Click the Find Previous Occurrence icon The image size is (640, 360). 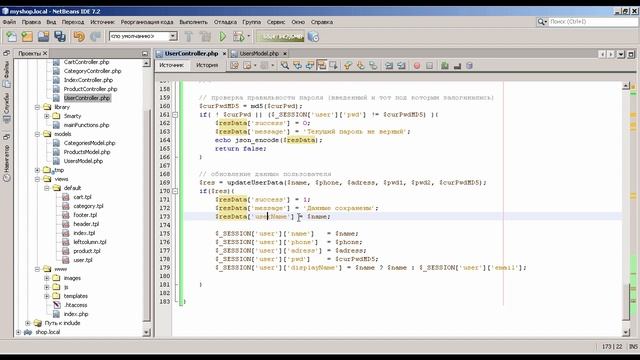tap(297, 65)
